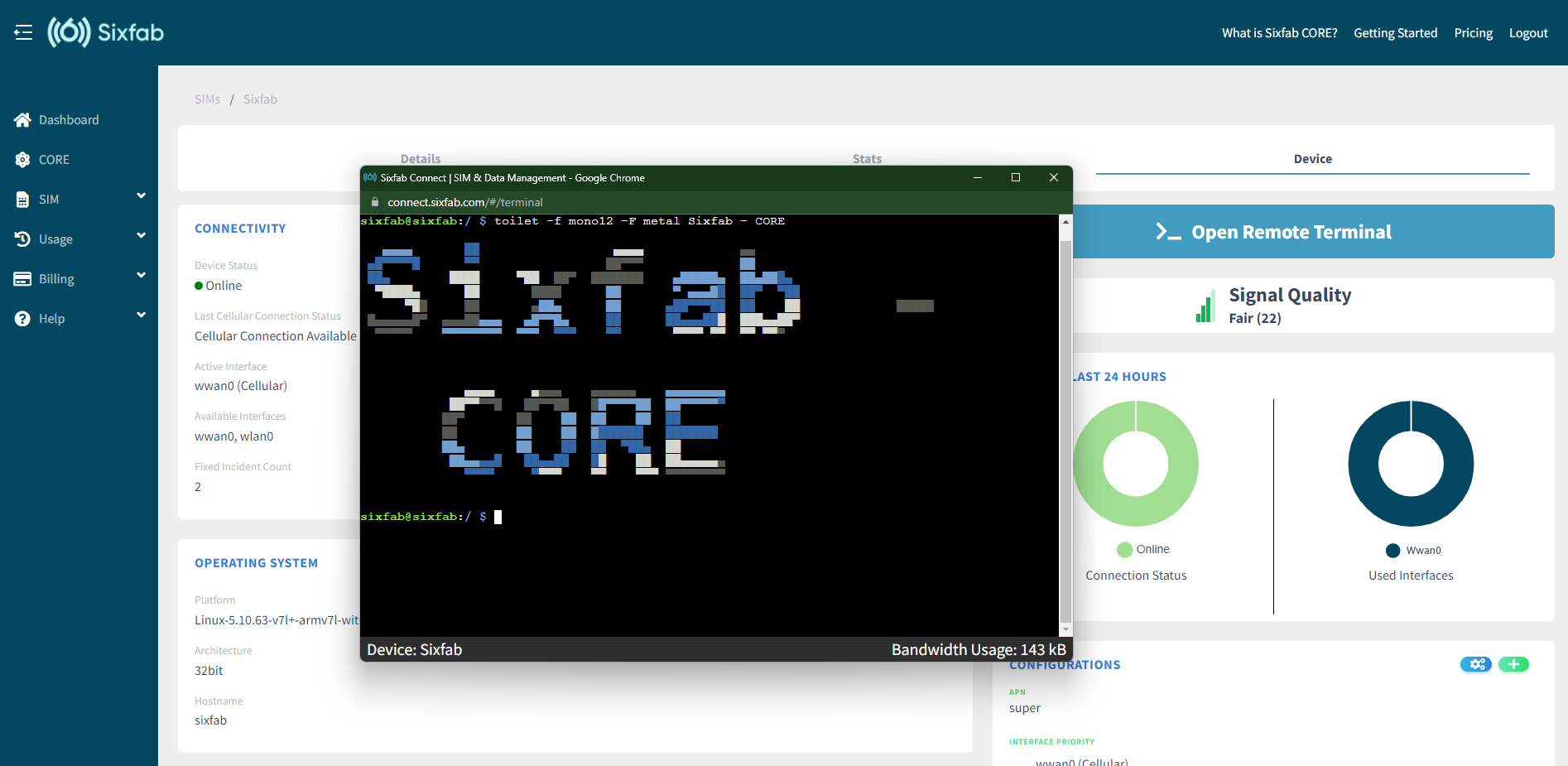Click the terminal scrollbar down arrow
The width and height of the screenshot is (1568, 766).
pos(1065,630)
